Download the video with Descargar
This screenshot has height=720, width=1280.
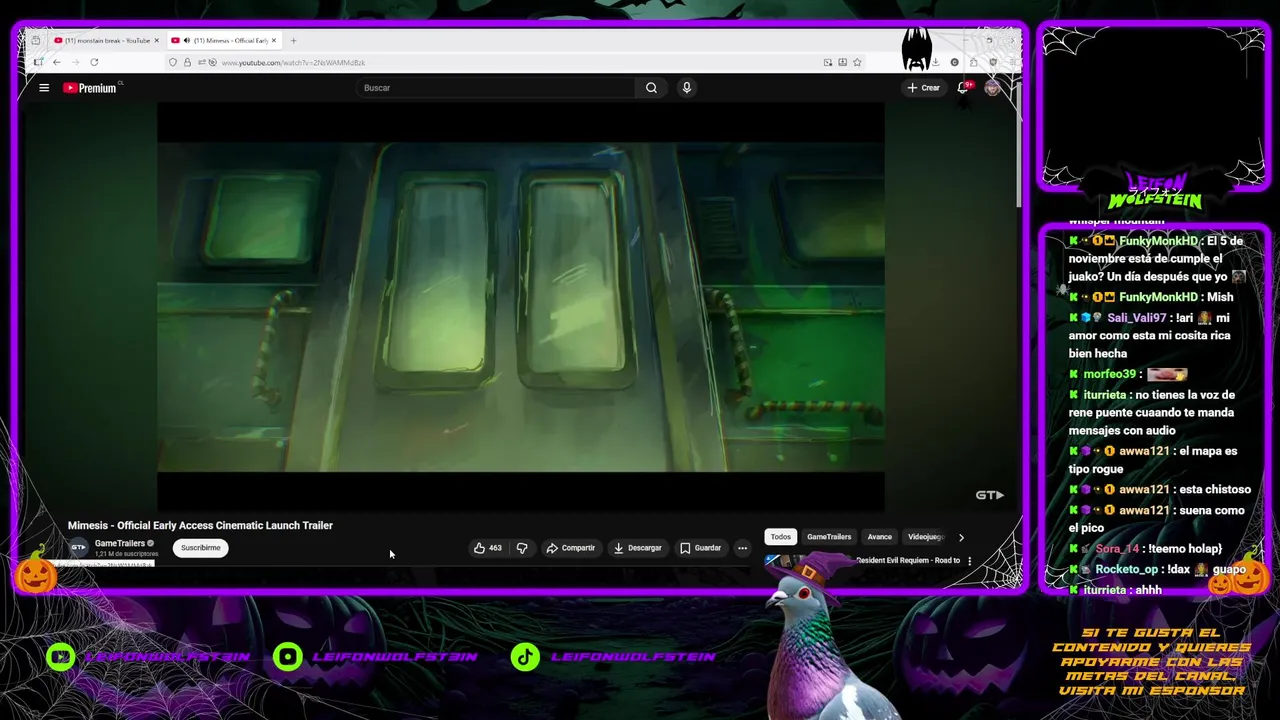point(638,548)
